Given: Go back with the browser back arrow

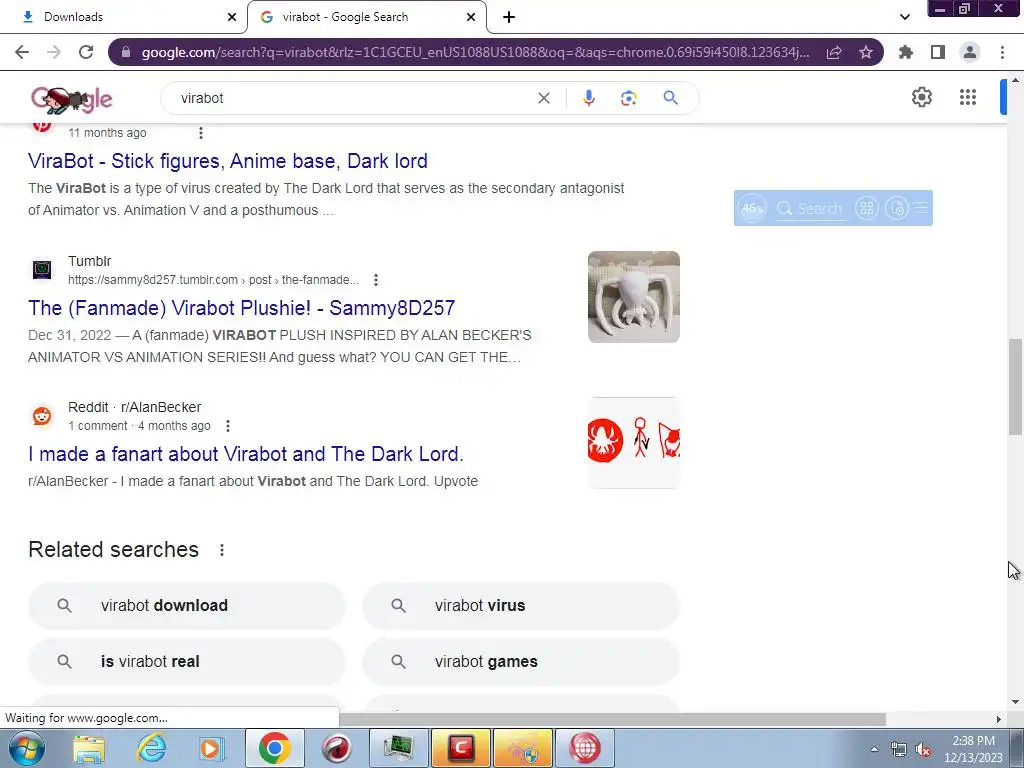Looking at the screenshot, I should 22,52.
